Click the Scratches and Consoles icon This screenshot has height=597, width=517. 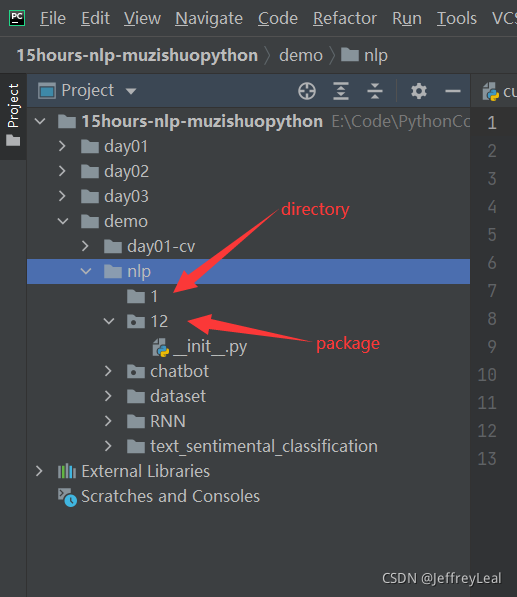67,497
